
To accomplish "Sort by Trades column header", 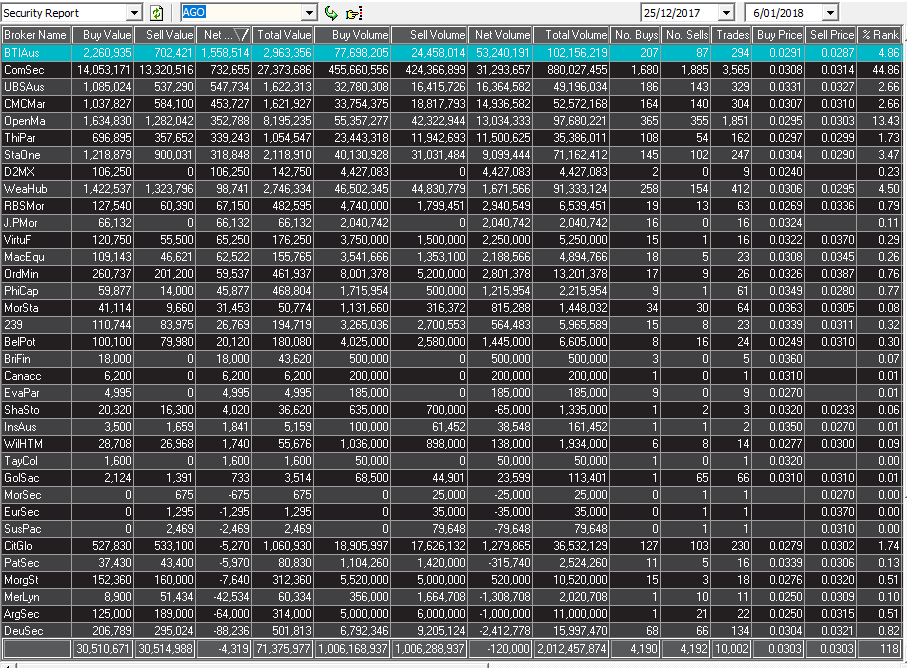I will click(732, 35).
